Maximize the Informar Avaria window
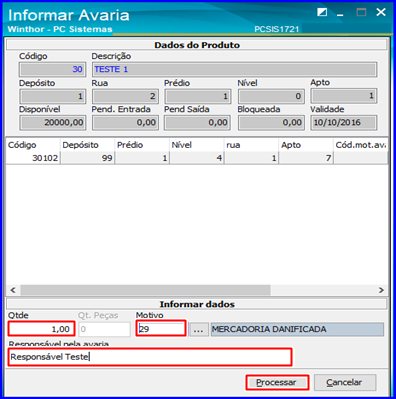 [x=361, y=13]
